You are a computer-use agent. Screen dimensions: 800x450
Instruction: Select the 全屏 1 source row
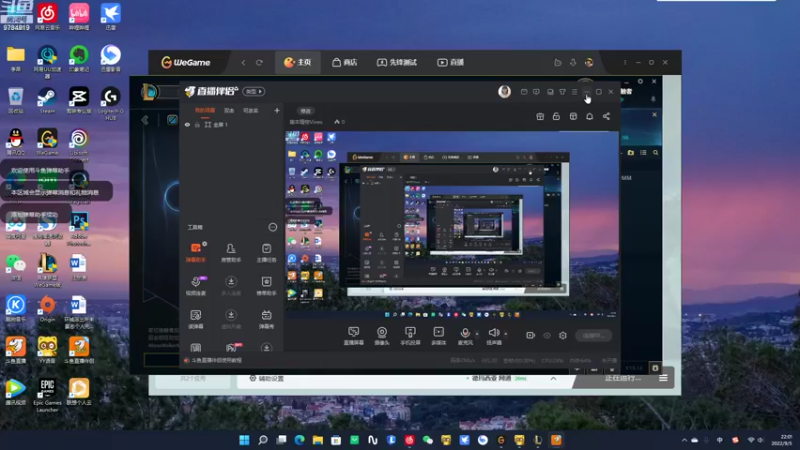(232, 124)
